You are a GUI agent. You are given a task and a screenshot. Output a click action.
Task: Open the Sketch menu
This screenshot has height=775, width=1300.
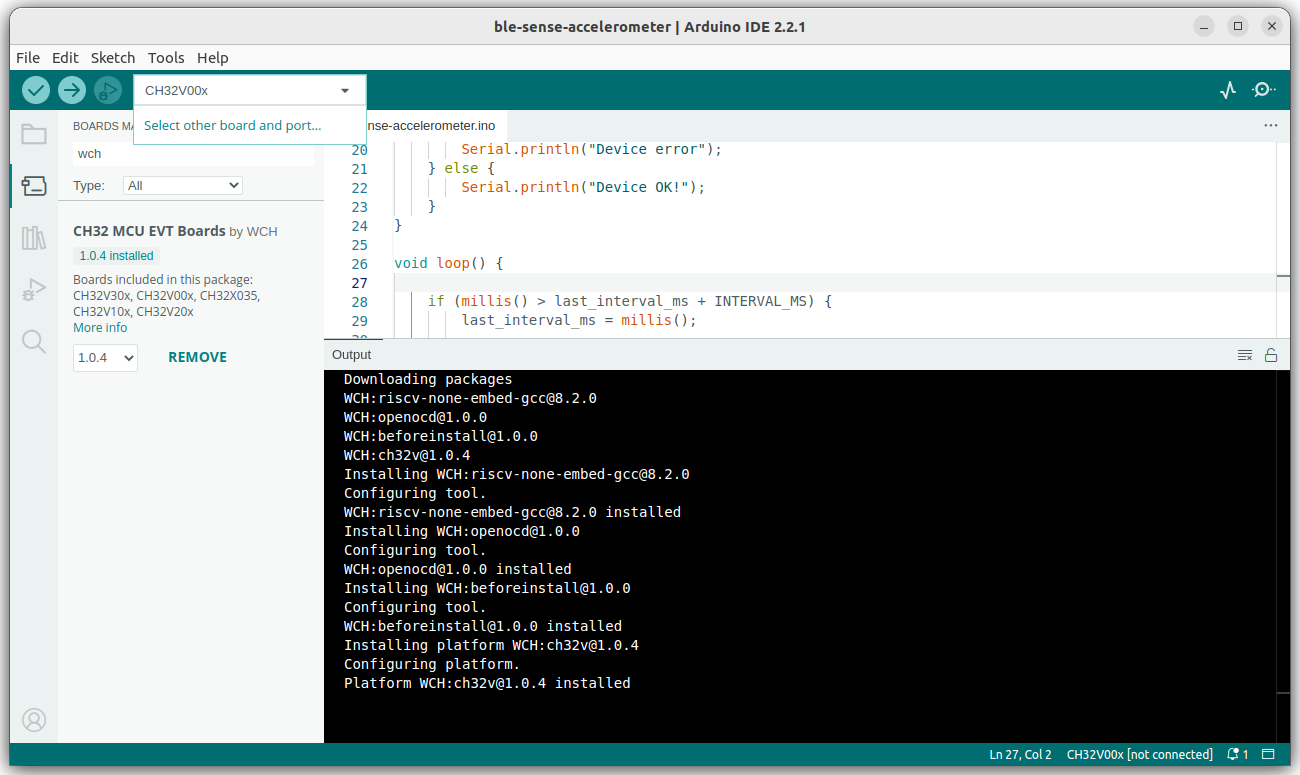coord(113,57)
